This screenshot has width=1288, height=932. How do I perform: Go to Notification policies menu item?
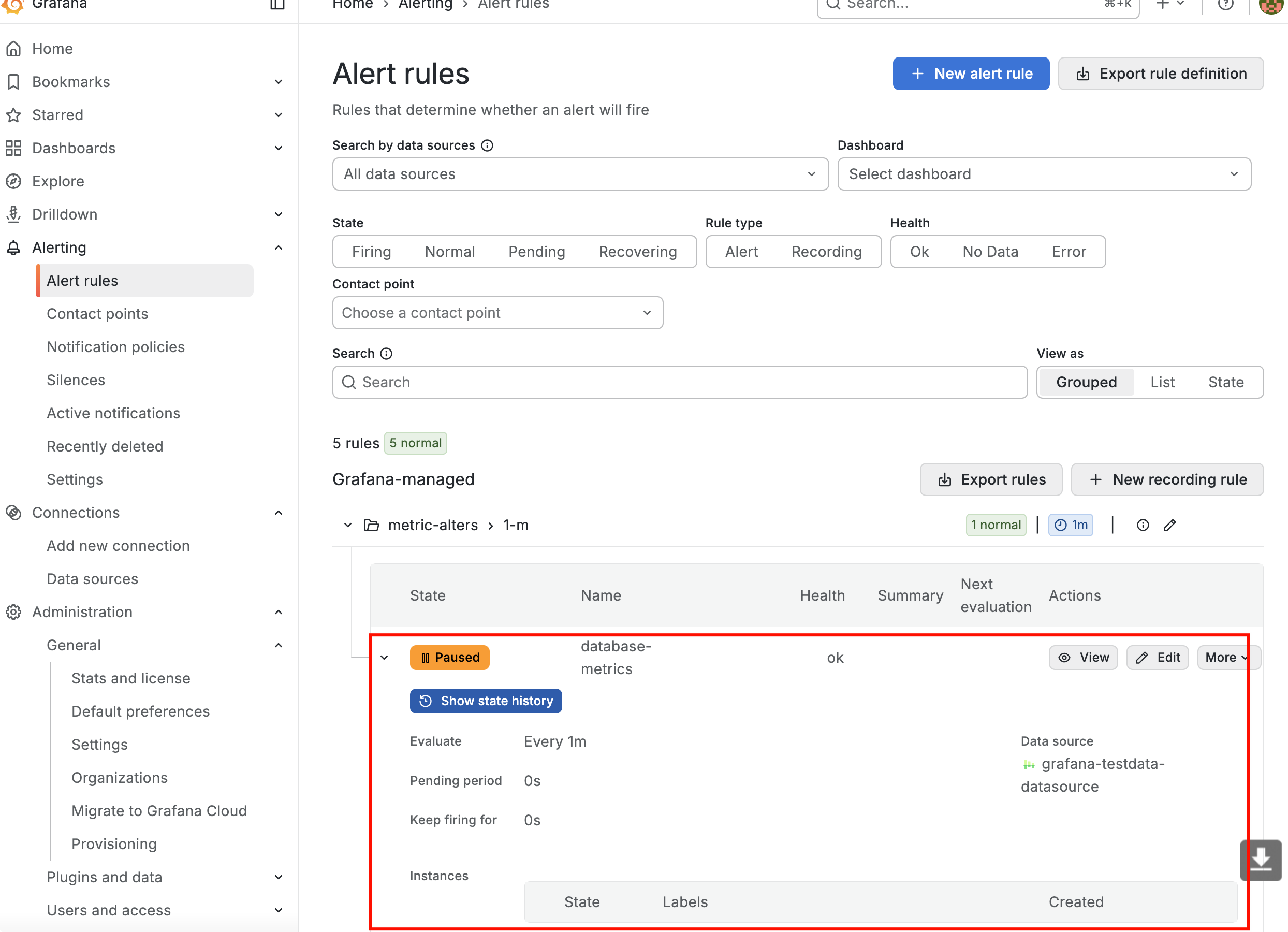pos(116,347)
